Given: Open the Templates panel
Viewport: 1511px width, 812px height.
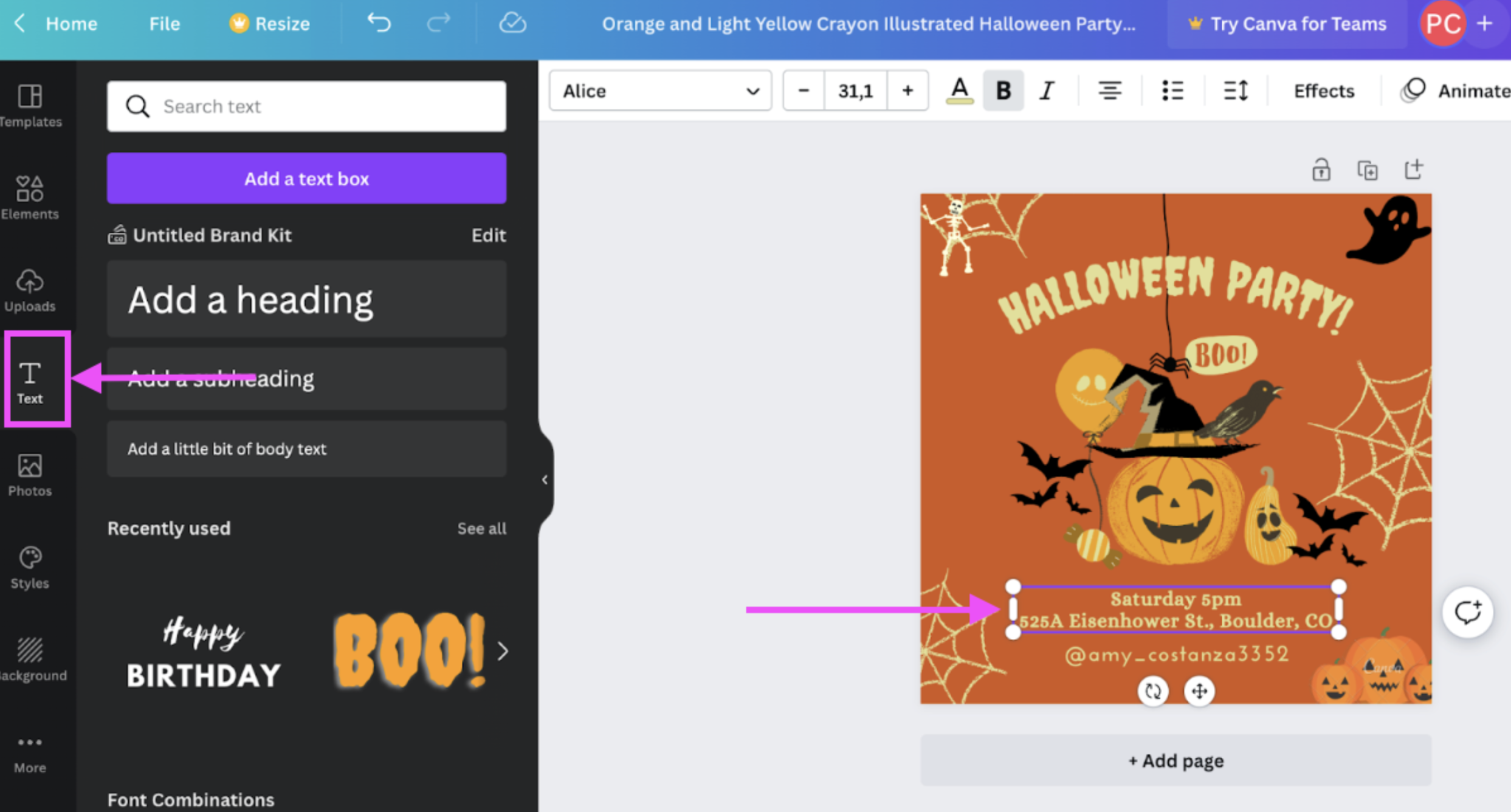Looking at the screenshot, I should tap(30, 106).
